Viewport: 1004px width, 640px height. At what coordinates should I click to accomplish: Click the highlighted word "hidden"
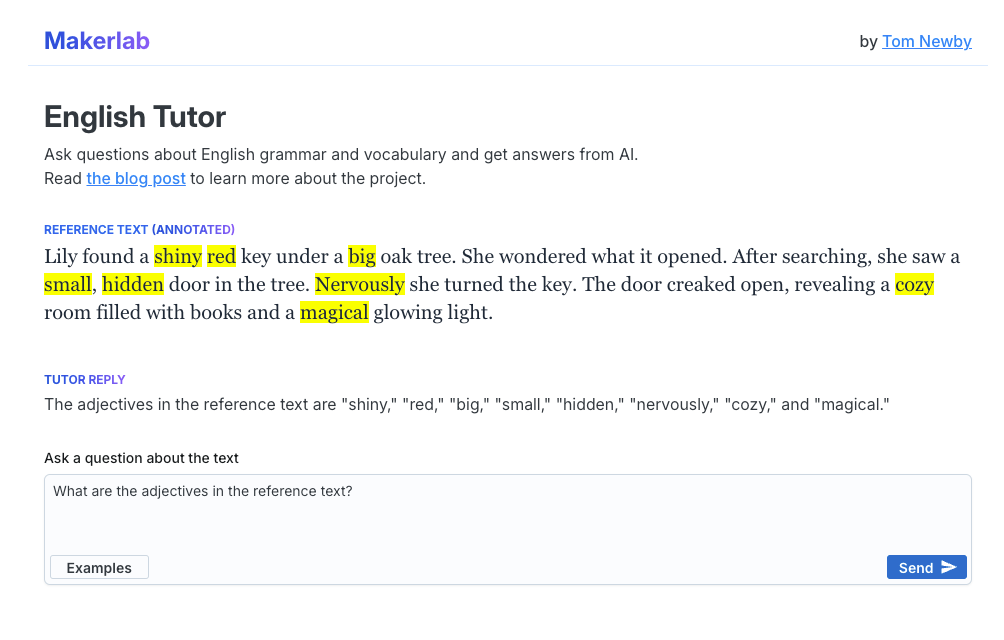point(133,285)
